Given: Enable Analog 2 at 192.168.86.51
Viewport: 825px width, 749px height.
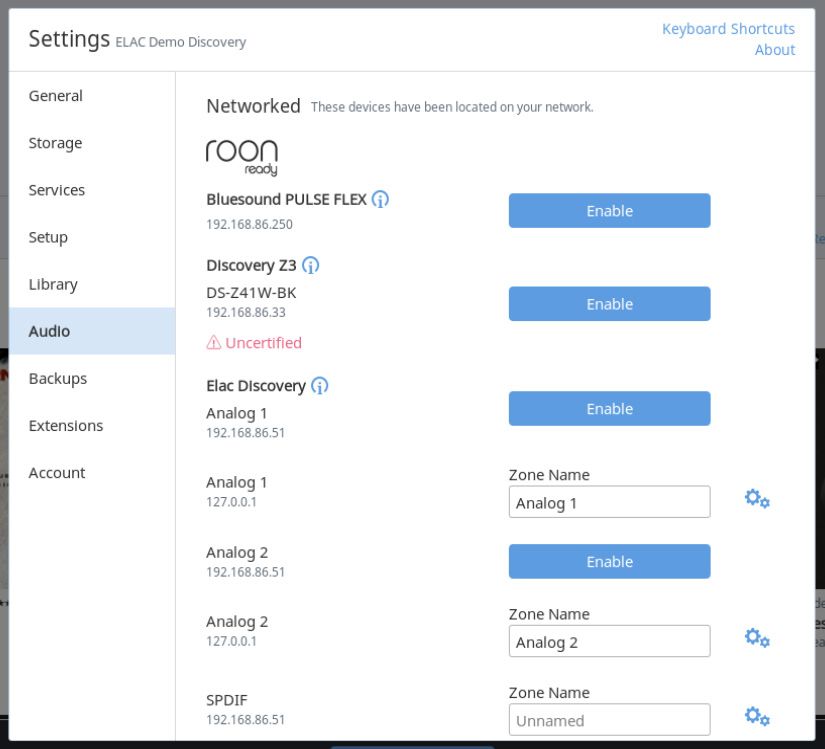Looking at the screenshot, I should [x=609, y=561].
